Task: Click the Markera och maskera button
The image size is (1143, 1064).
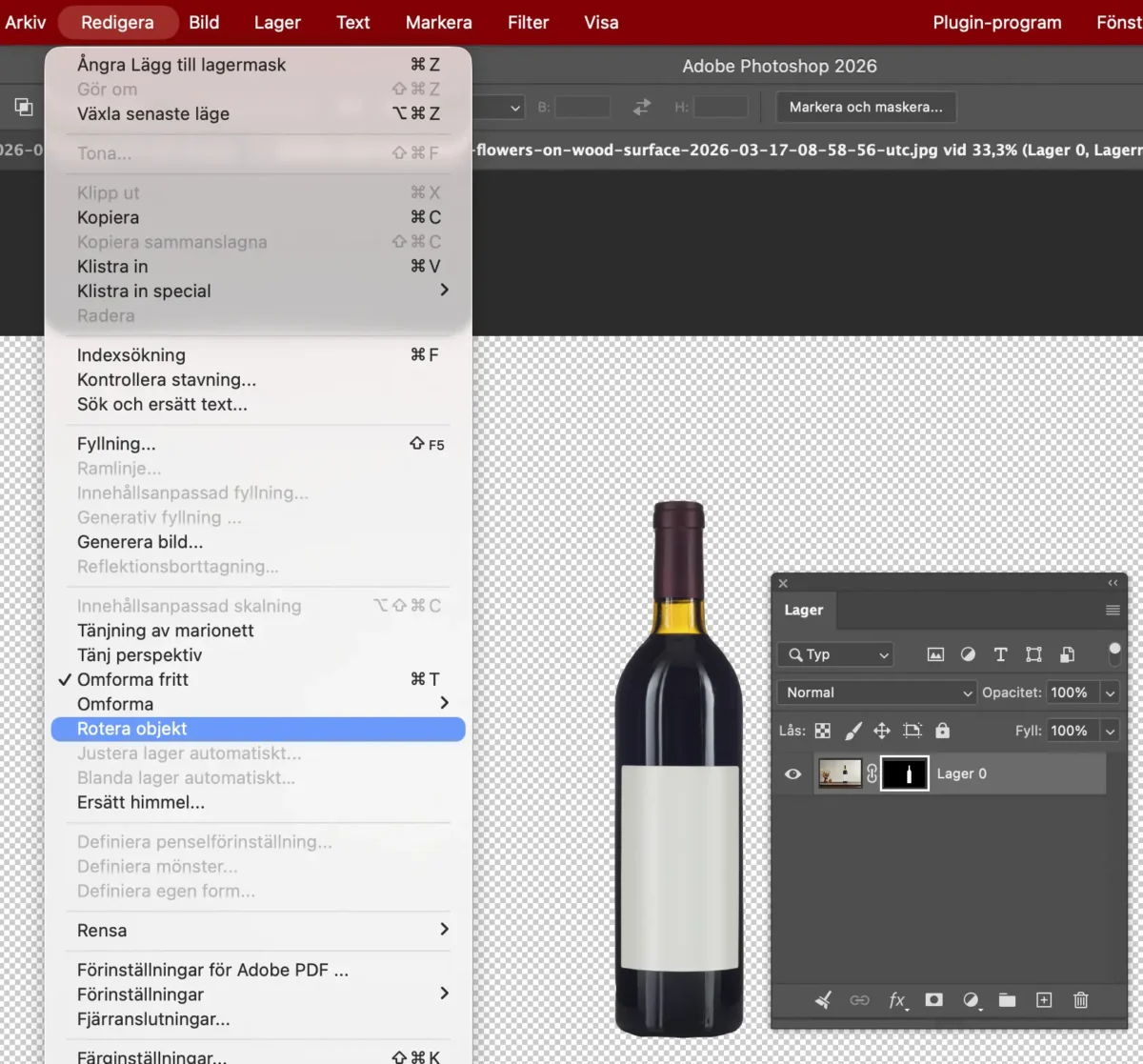Action: 866,107
